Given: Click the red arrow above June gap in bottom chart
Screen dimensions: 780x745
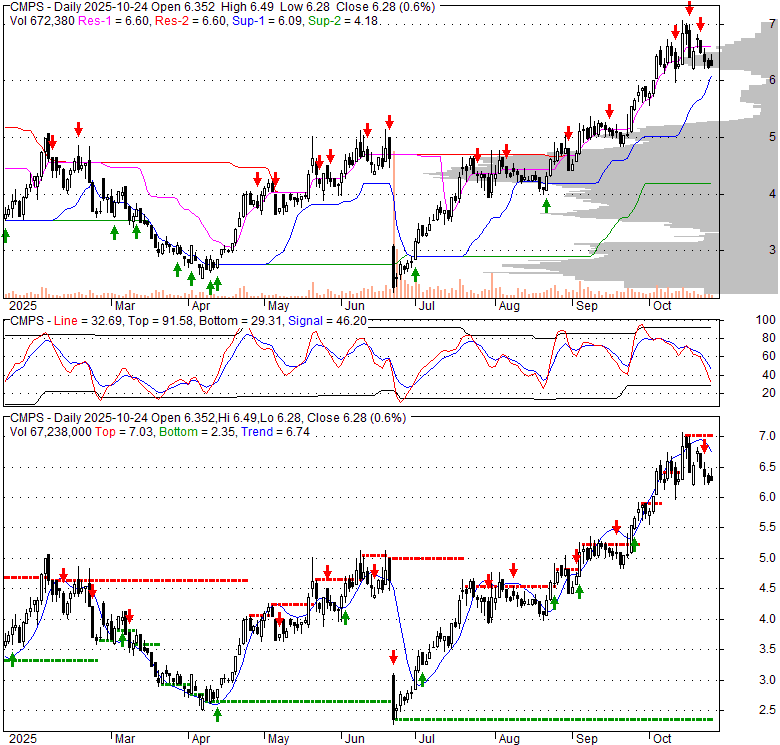Looking at the screenshot, I should pos(393,657).
